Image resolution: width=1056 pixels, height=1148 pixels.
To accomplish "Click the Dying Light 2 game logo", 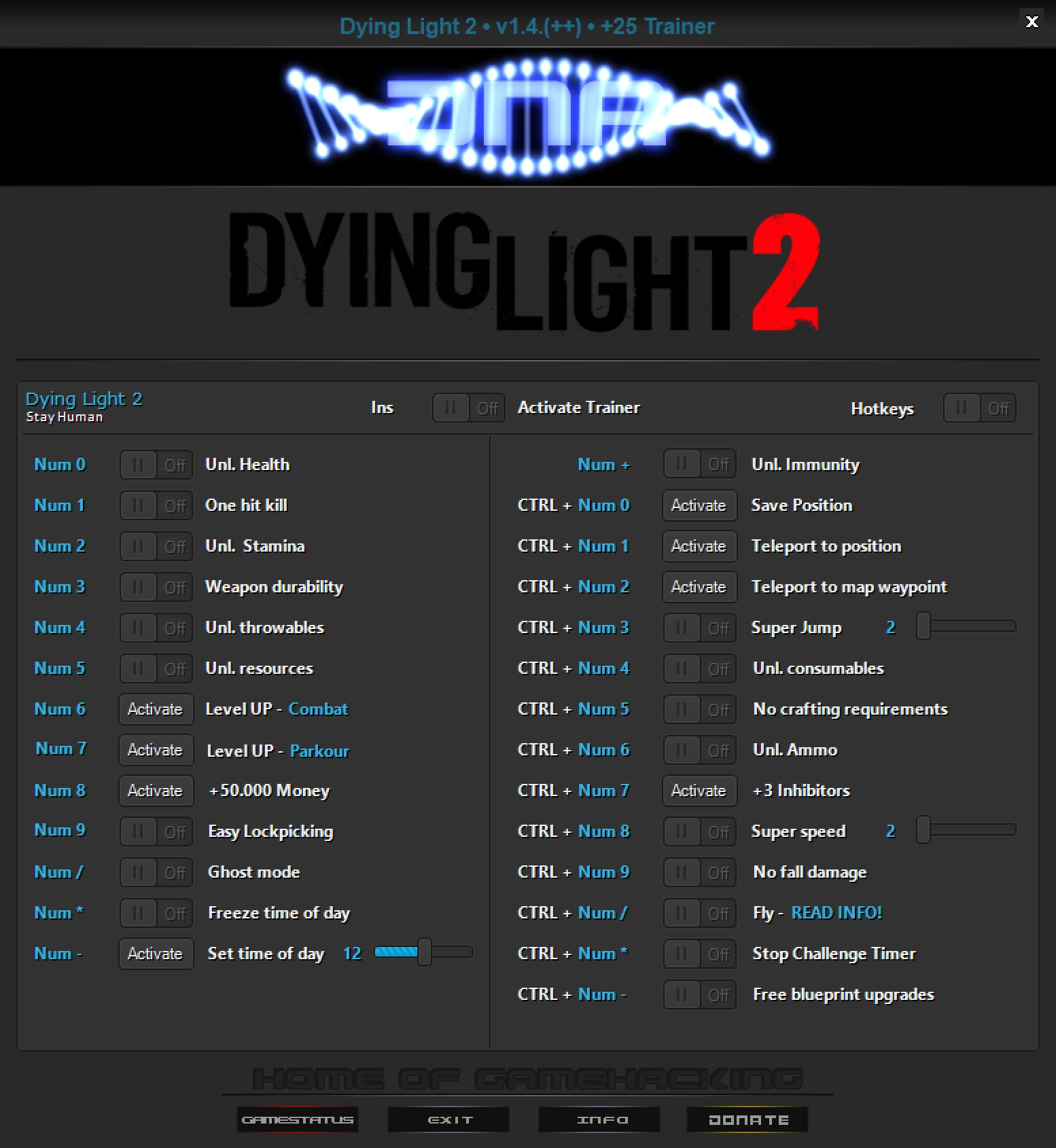I will coord(525,272).
